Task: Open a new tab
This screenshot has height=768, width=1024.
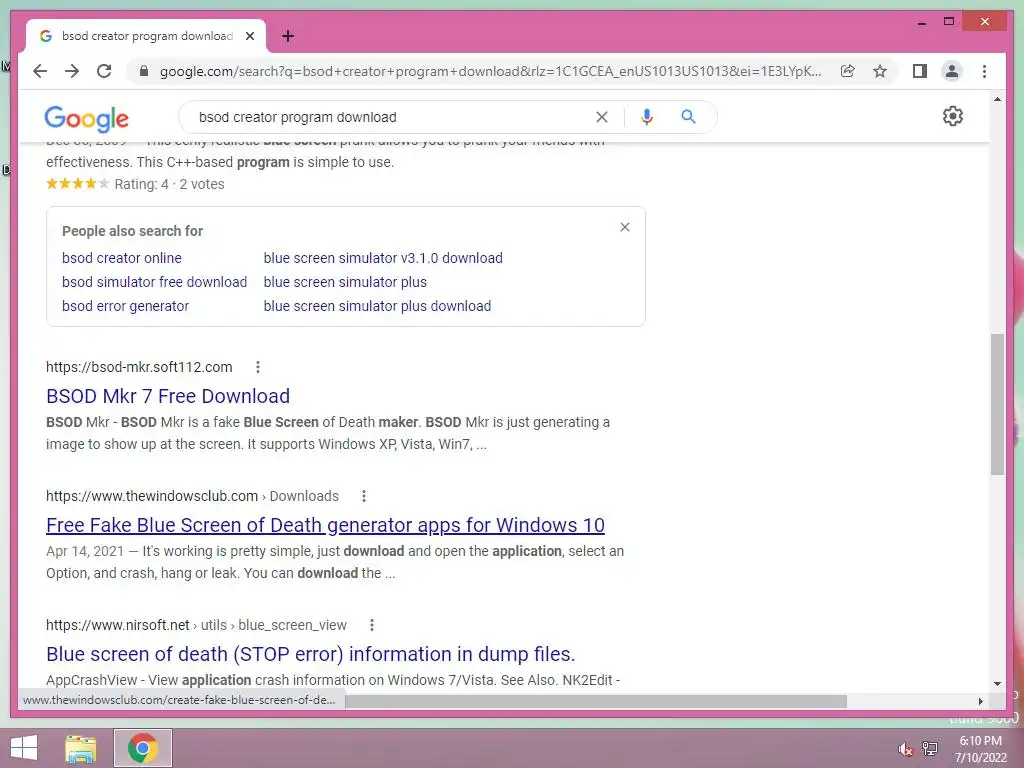Action: (288, 36)
